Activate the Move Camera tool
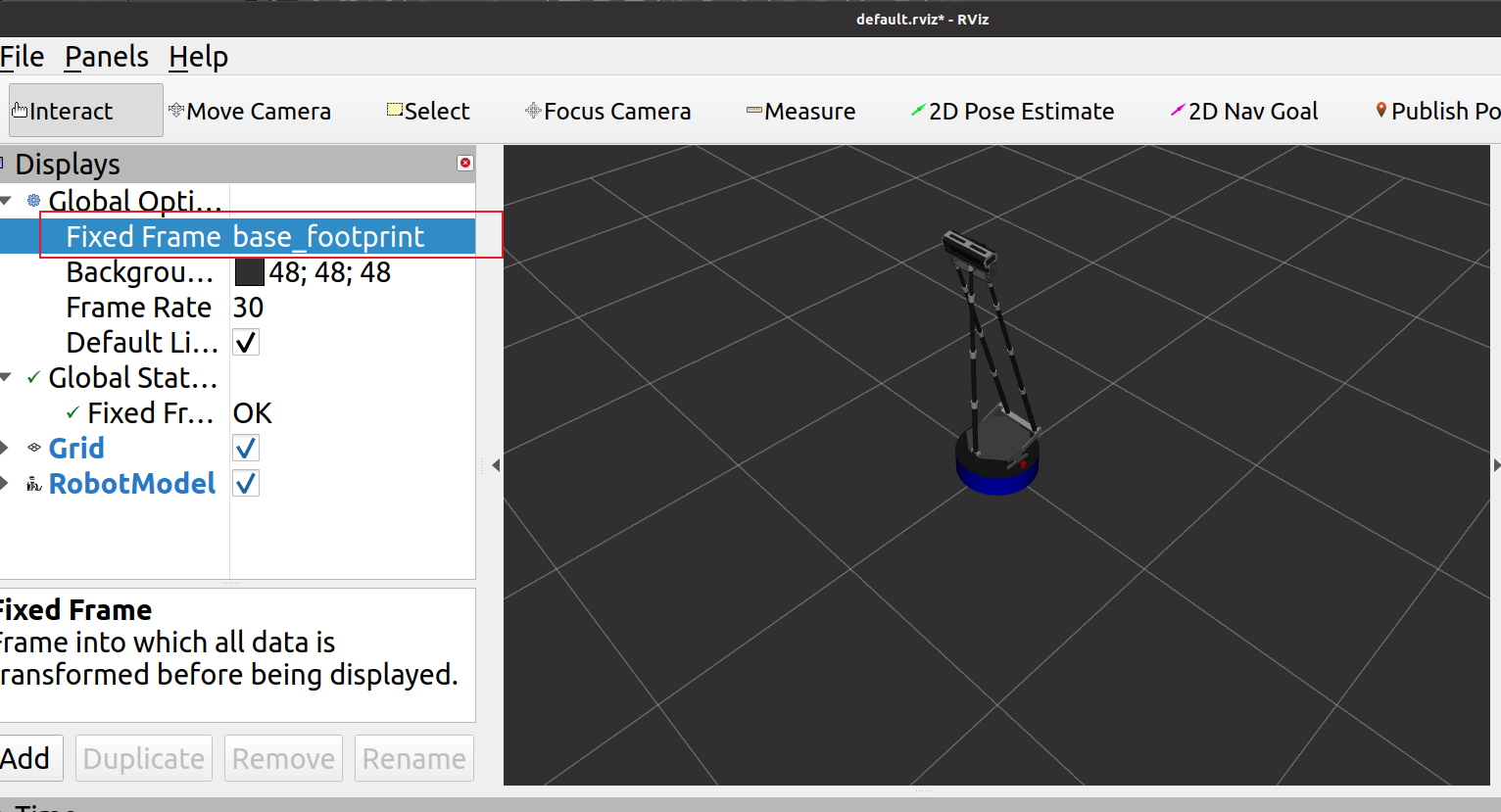This screenshot has width=1501, height=812. point(250,112)
